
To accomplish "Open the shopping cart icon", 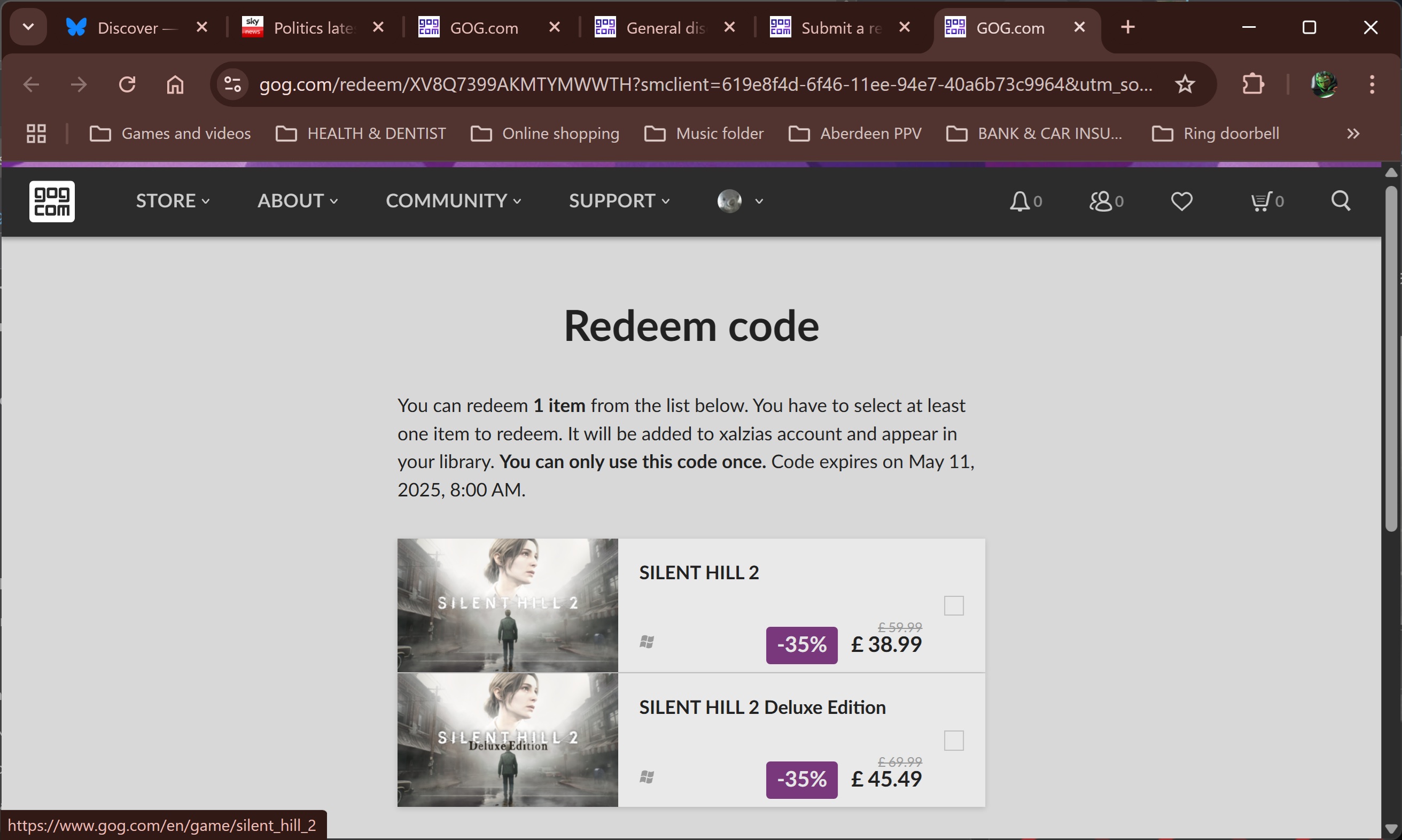I will point(1267,201).
